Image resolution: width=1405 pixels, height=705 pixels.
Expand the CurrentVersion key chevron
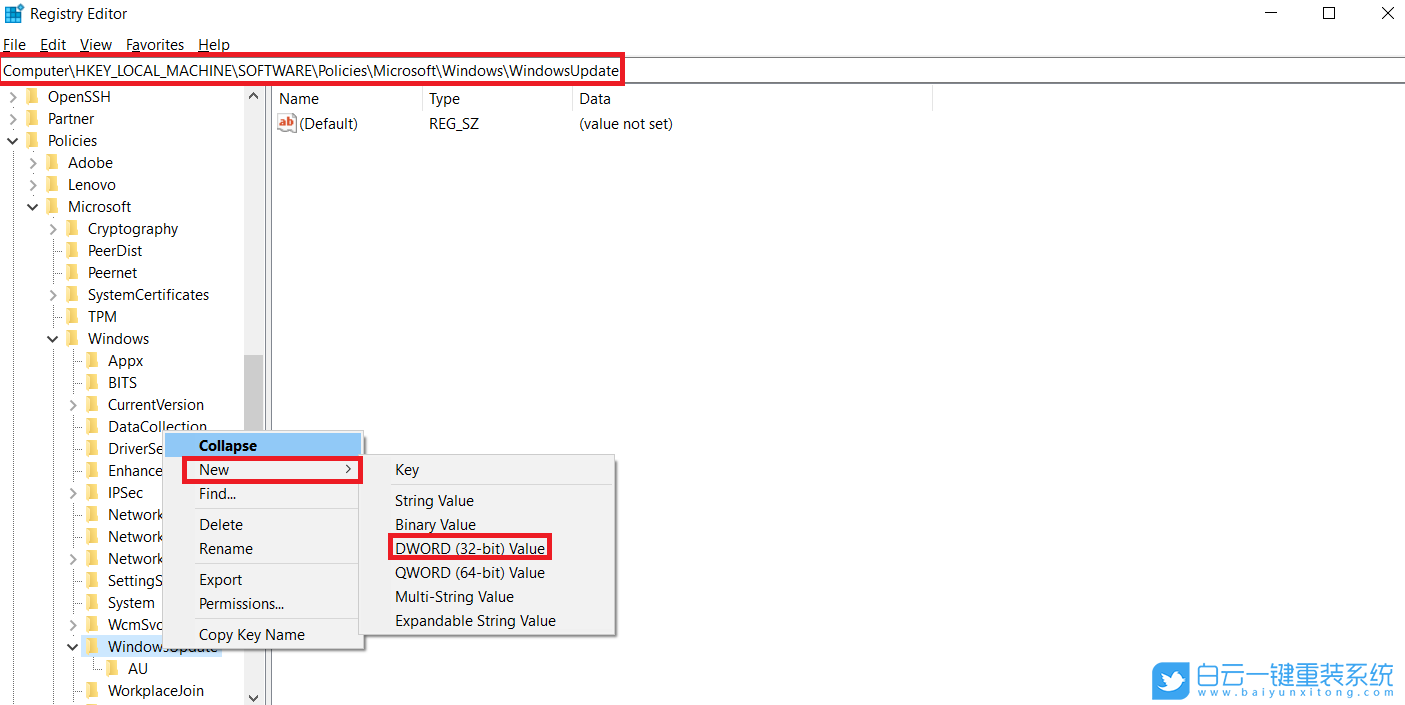tap(73, 405)
